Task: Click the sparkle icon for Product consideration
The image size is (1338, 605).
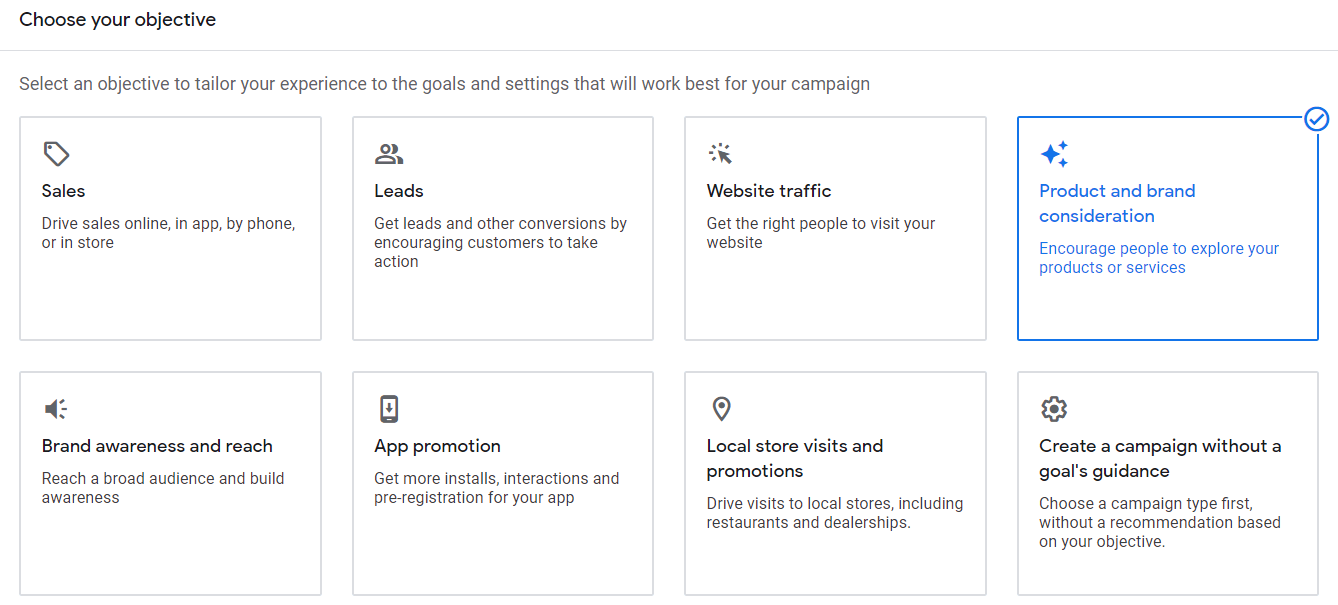Action: point(1054,154)
